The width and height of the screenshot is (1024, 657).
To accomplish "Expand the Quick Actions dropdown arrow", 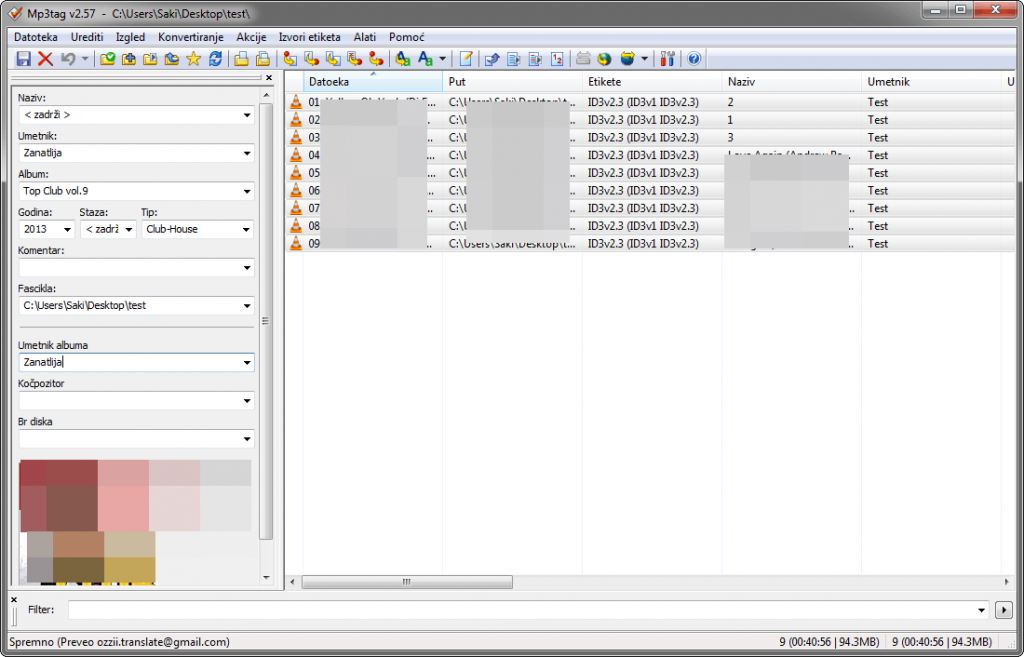I will point(442,59).
